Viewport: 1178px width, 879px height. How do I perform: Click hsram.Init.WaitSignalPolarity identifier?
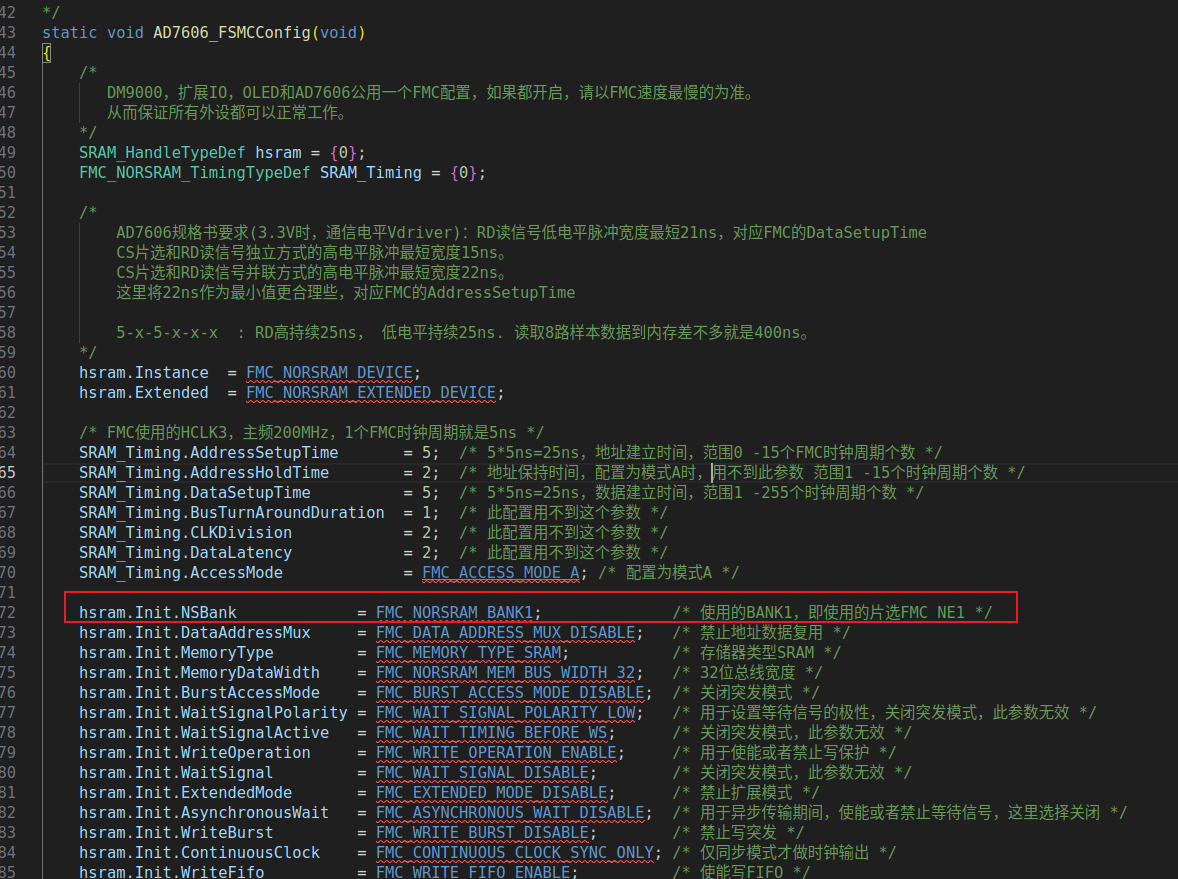213,713
